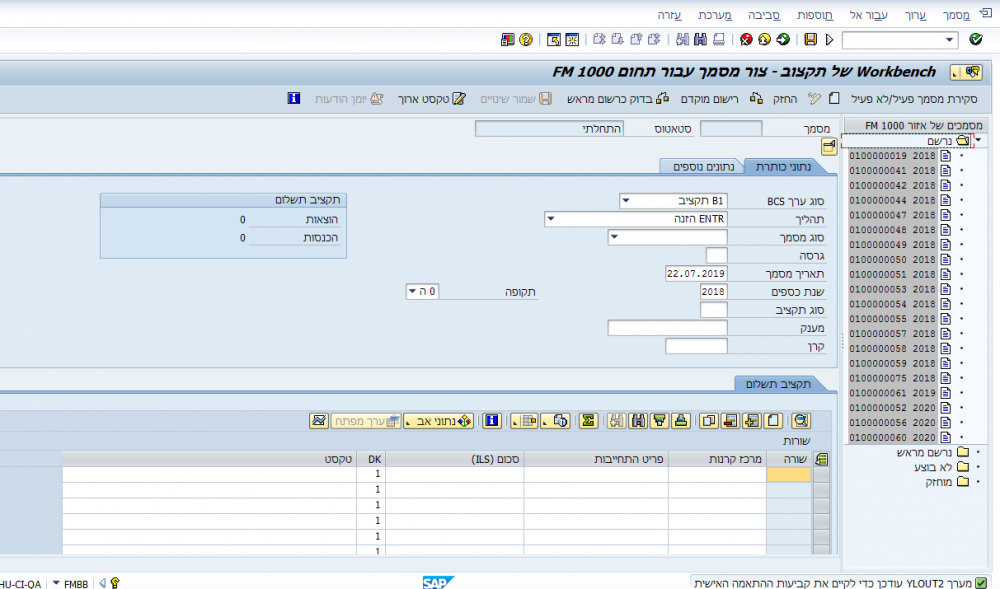Open the עבור אל menu
Image resolution: width=1000 pixels, height=589 pixels.
click(x=868, y=15)
